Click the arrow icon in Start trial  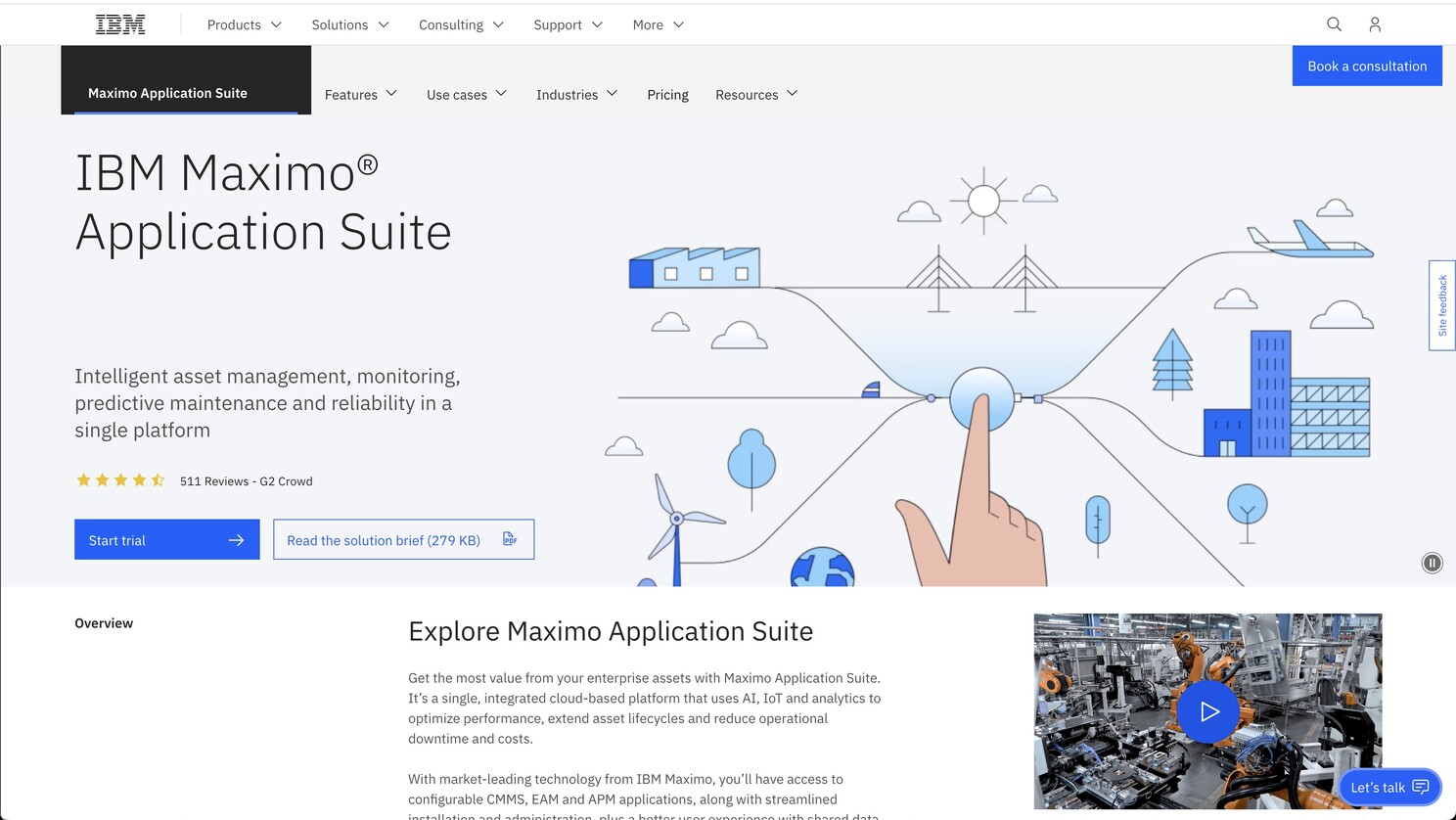236,540
